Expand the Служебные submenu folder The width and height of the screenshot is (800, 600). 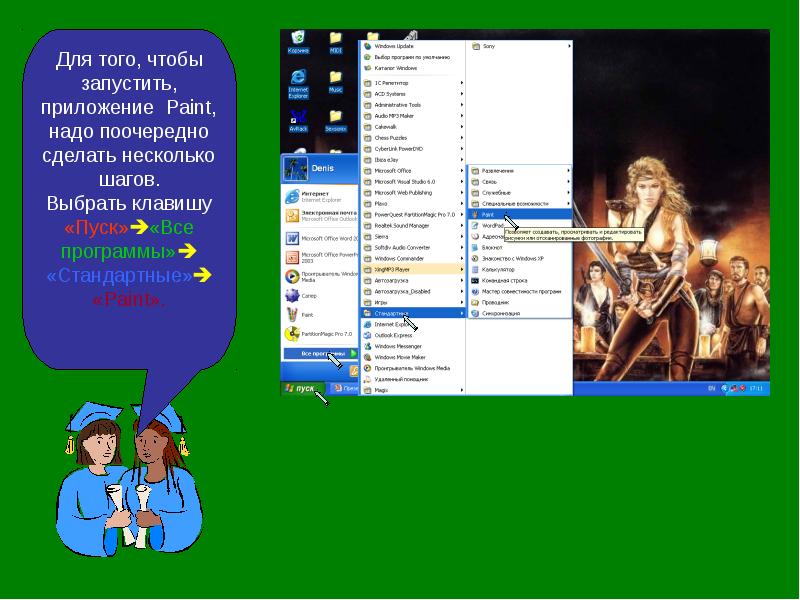tap(496, 192)
